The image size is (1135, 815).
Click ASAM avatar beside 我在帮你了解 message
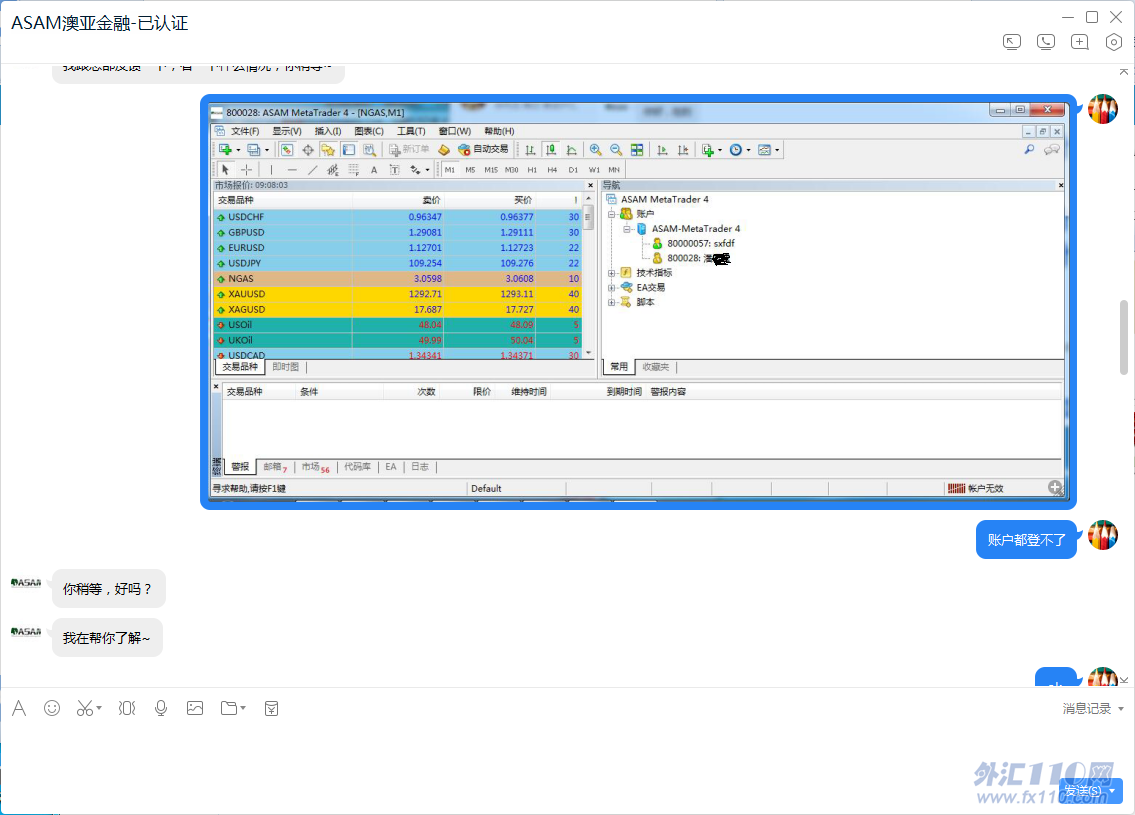(26, 632)
